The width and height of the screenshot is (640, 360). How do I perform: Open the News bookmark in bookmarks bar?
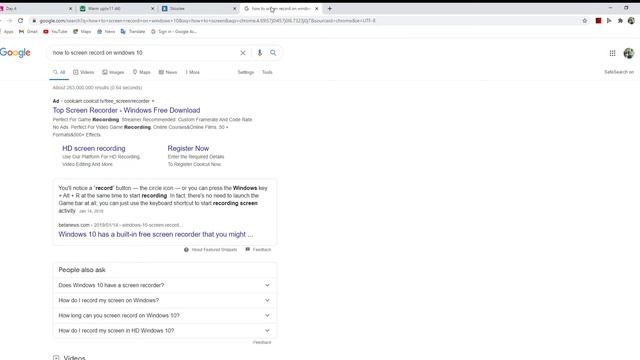tap(106, 31)
